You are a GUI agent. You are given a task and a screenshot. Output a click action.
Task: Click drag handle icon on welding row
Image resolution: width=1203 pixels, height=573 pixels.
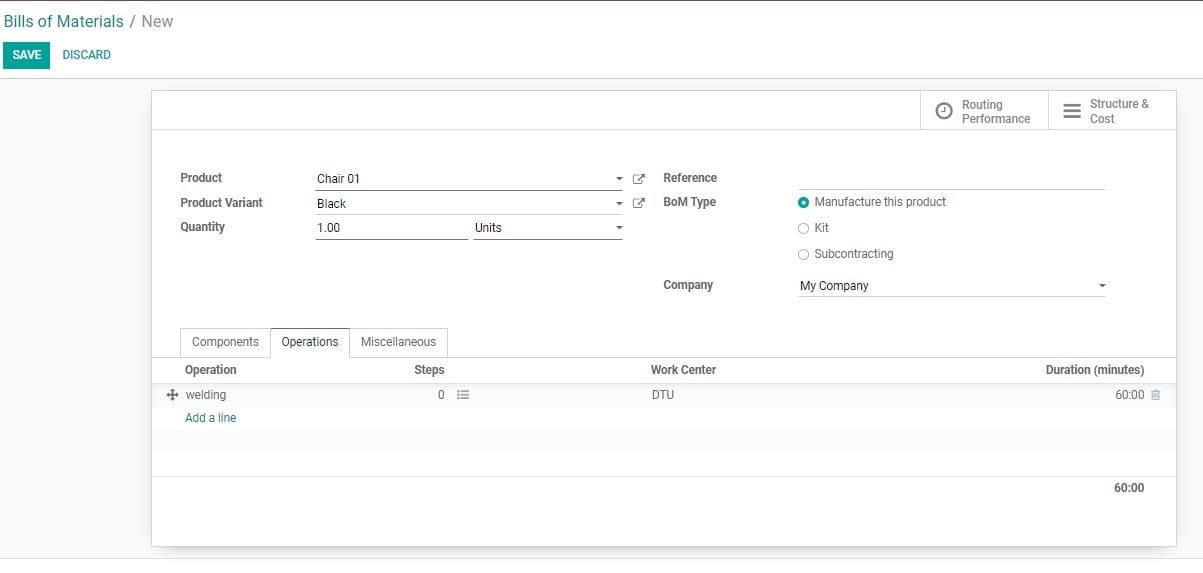(172, 395)
